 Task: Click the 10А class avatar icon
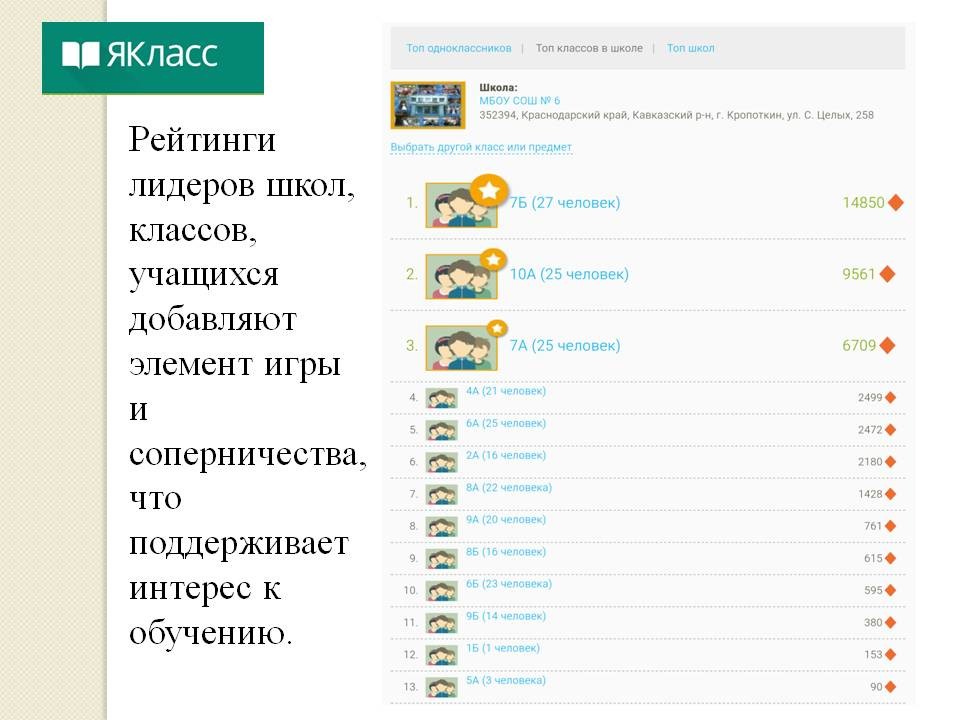tap(460, 275)
